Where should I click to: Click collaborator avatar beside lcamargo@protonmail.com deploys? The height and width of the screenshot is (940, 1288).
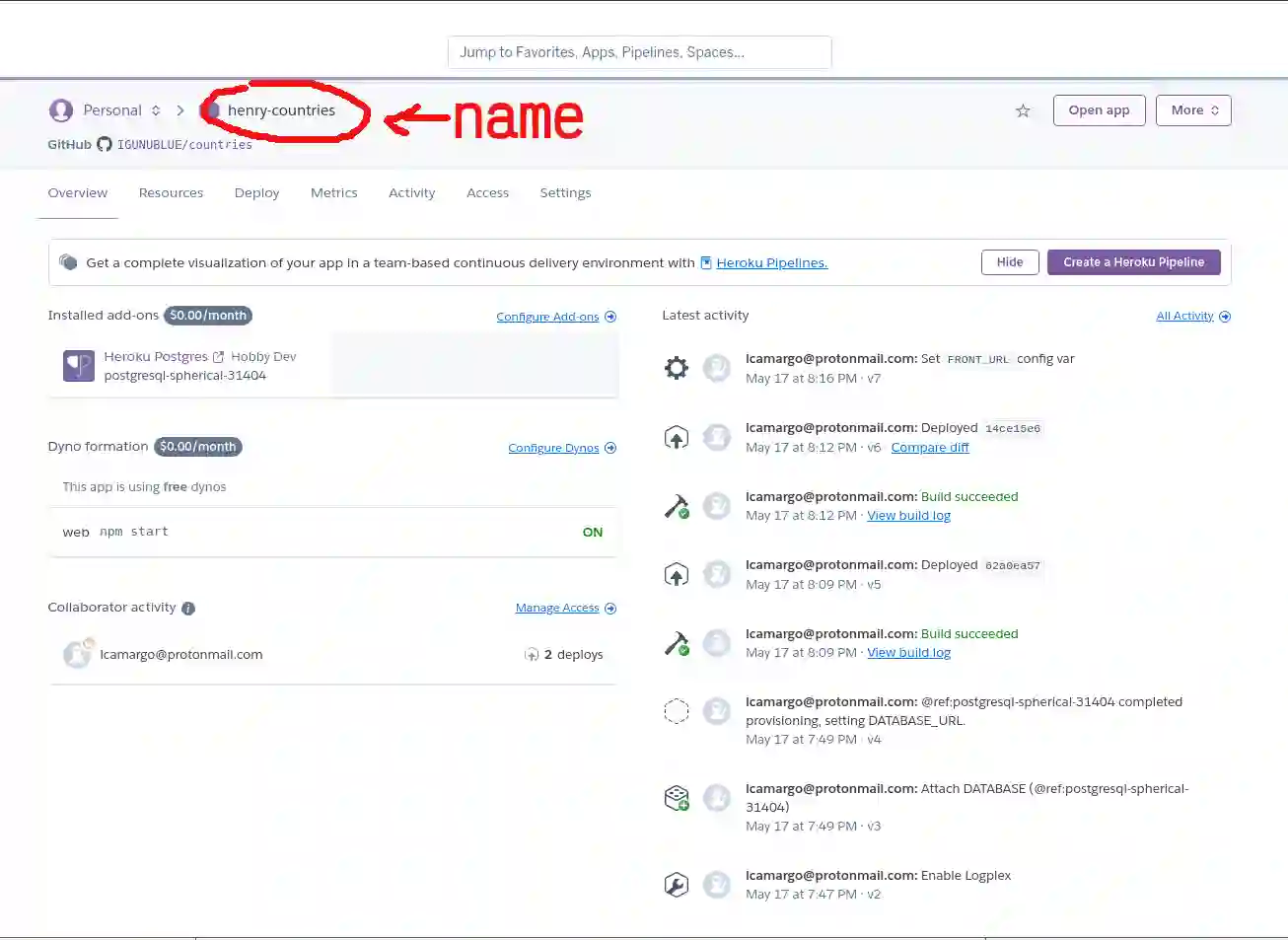pyautogui.click(x=78, y=654)
